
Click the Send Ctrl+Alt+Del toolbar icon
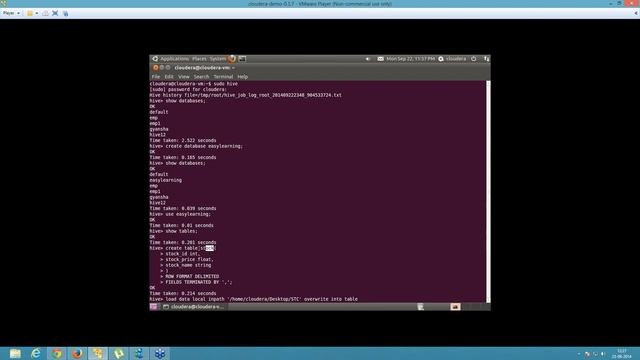[45, 13]
